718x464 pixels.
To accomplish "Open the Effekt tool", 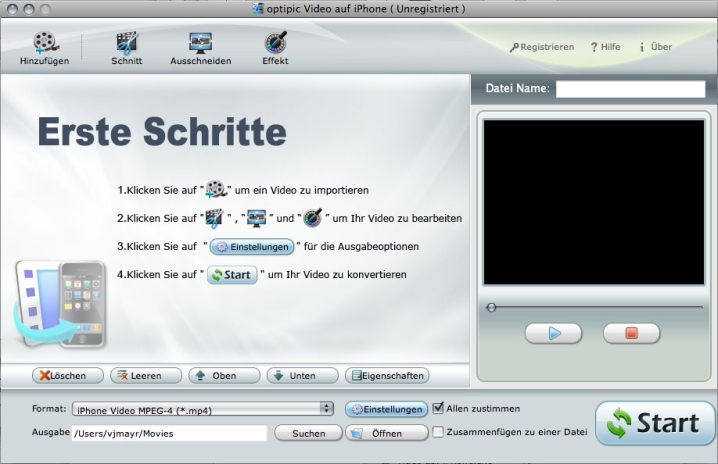I will pyautogui.click(x=275, y=42).
